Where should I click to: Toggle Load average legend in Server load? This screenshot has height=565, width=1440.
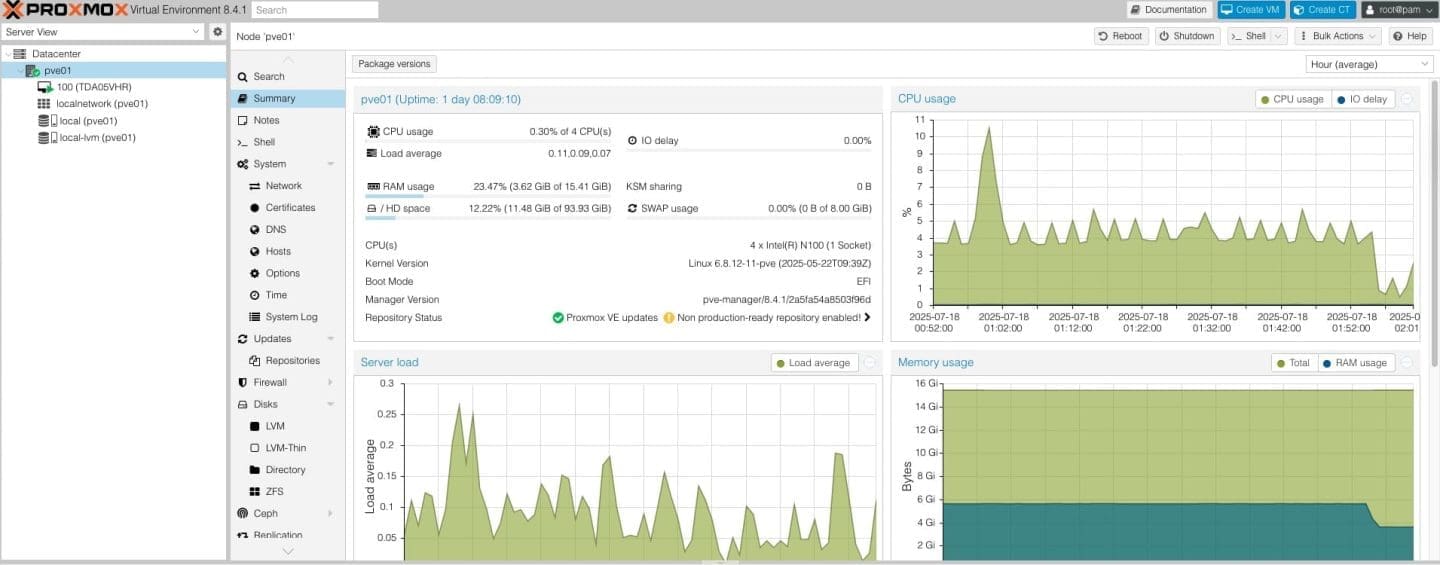(x=812, y=363)
